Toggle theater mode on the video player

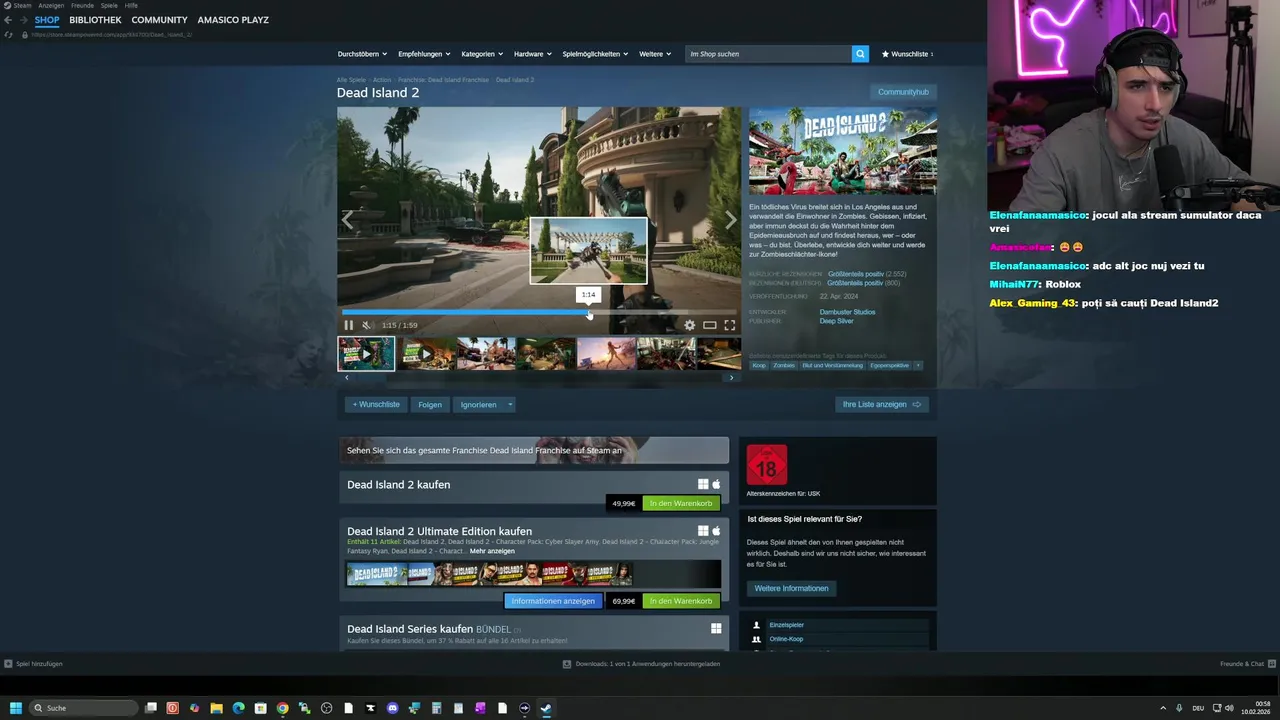click(x=709, y=325)
